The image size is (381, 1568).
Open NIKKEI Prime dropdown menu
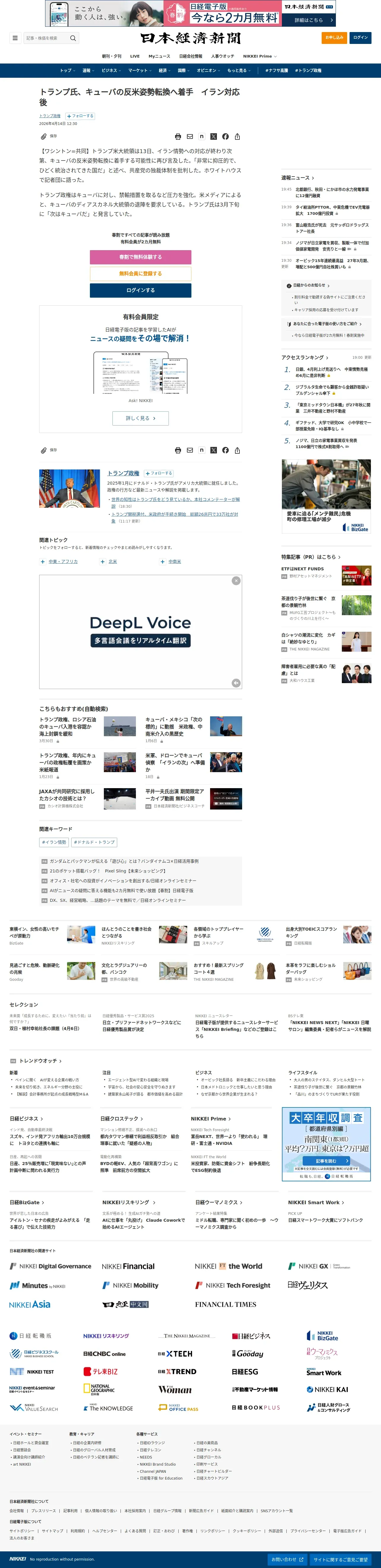point(260,56)
